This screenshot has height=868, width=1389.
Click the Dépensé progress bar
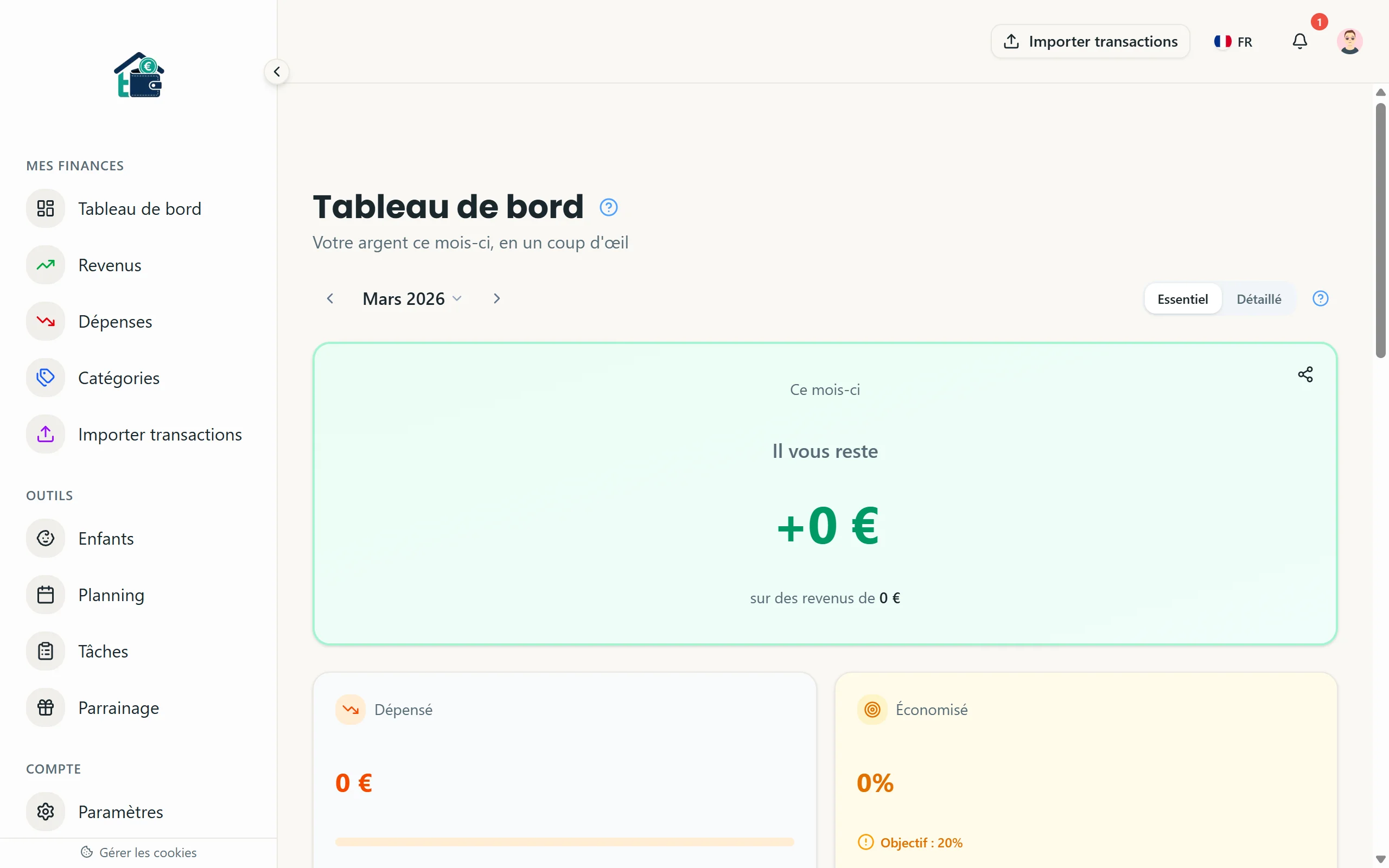click(564, 841)
